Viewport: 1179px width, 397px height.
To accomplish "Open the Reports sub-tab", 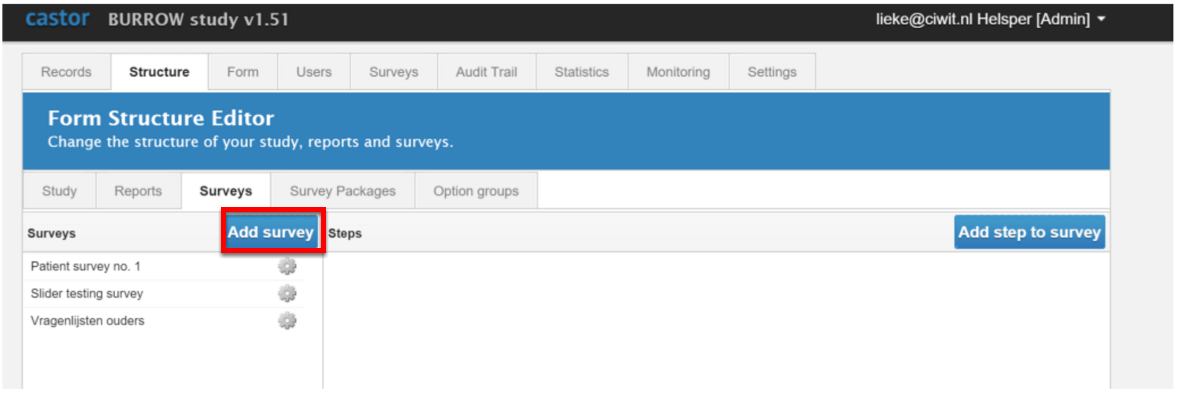I will (x=138, y=191).
